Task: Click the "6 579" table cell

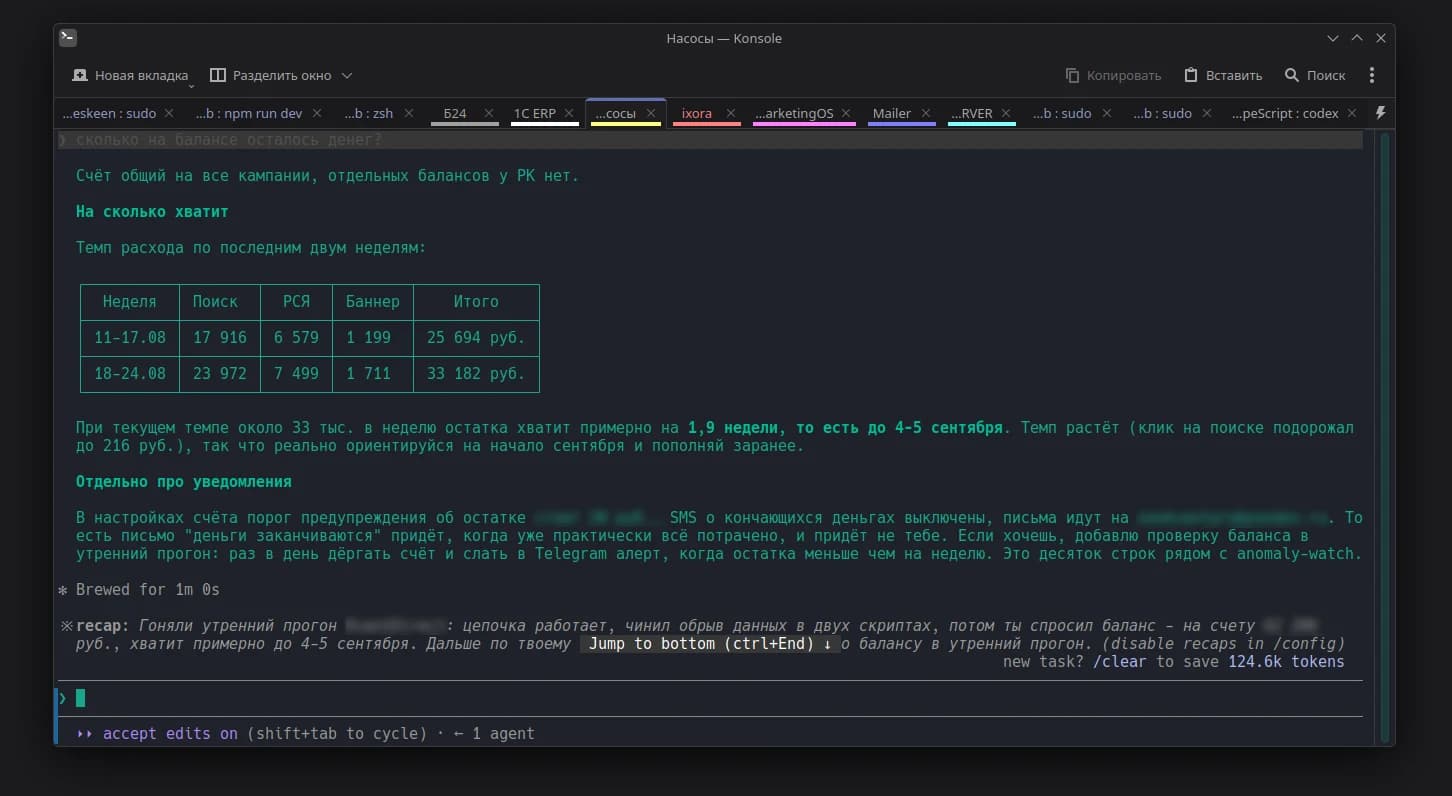Action: pos(296,337)
